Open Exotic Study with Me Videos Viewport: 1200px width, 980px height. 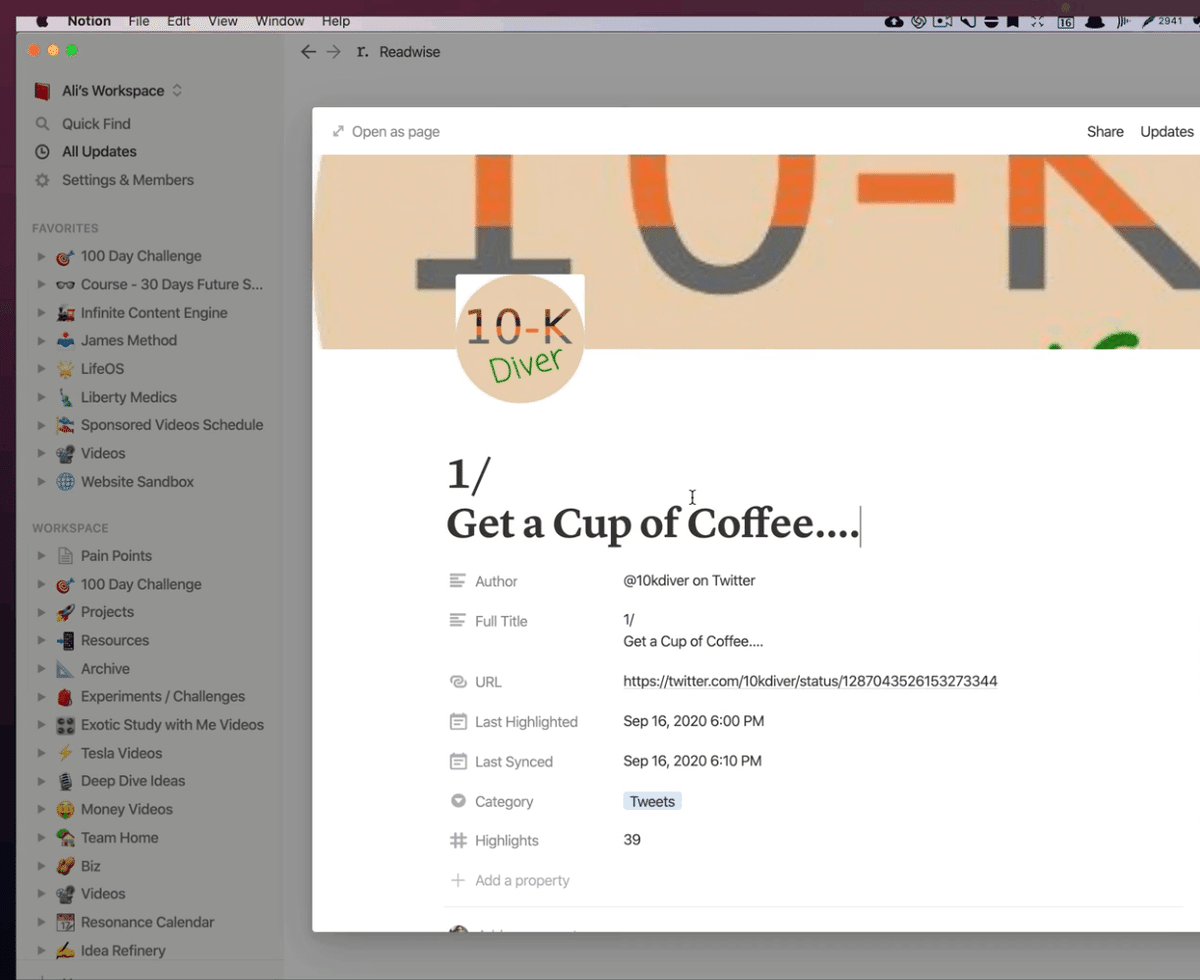click(x=172, y=725)
